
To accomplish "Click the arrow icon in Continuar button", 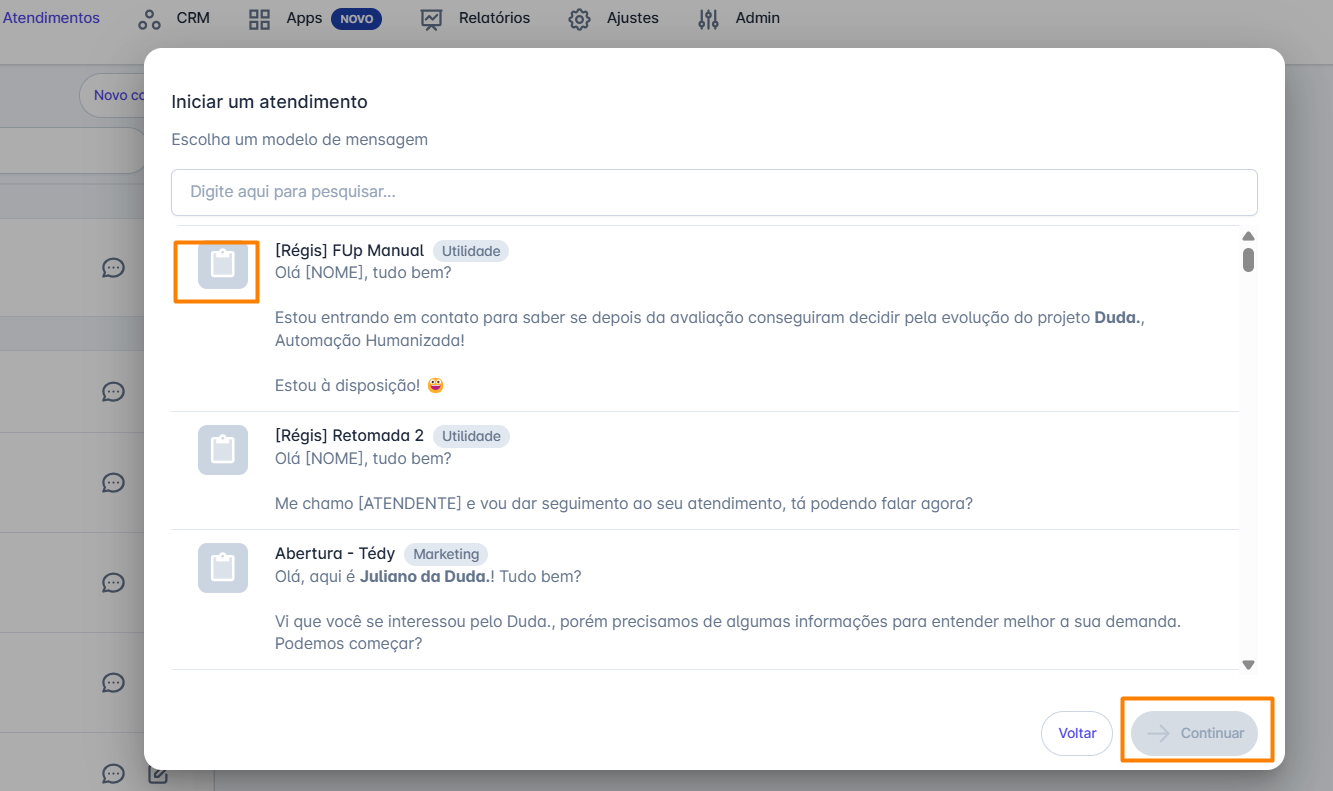I will (1158, 733).
